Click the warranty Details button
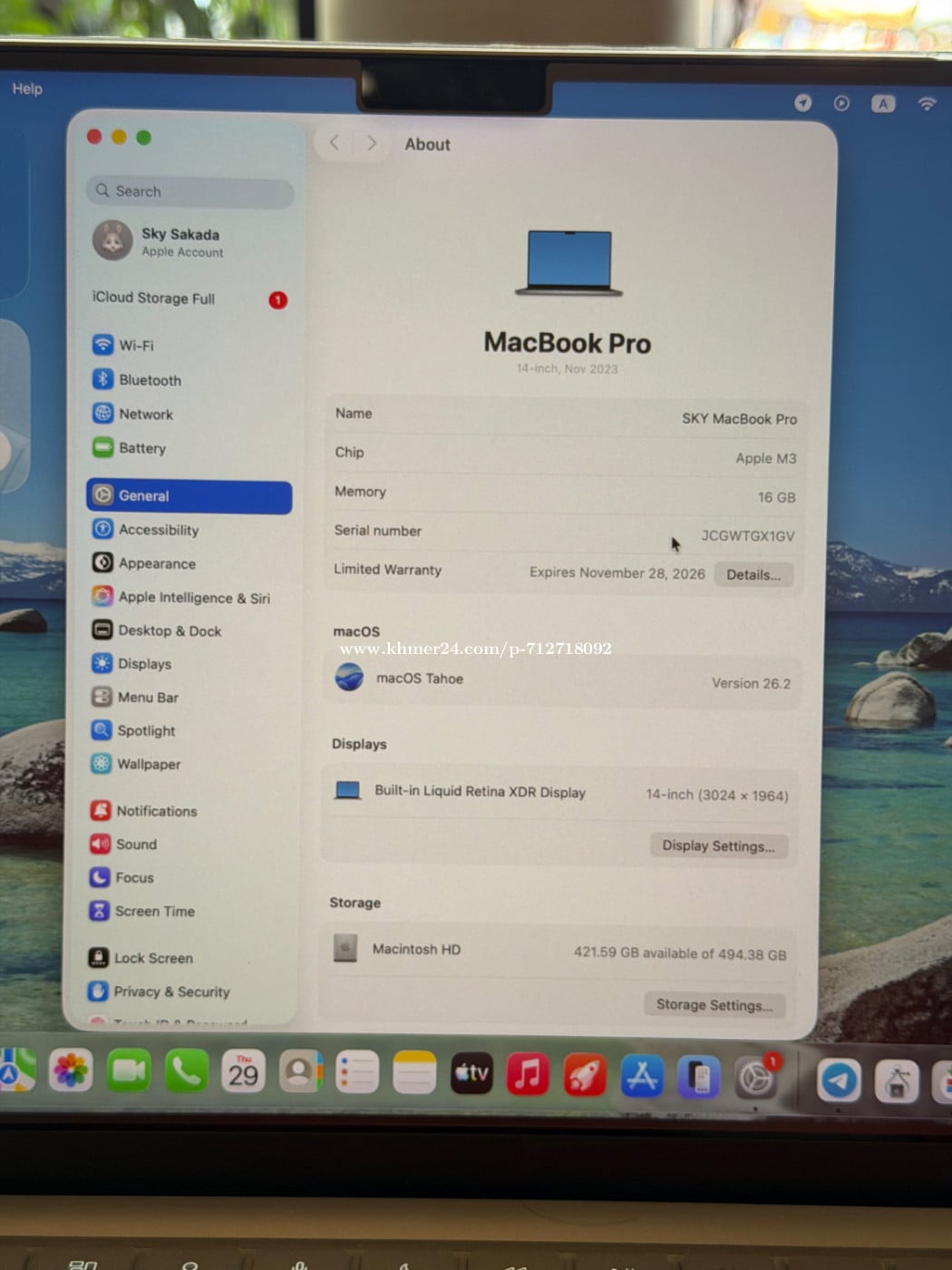952x1270 pixels. [753, 574]
